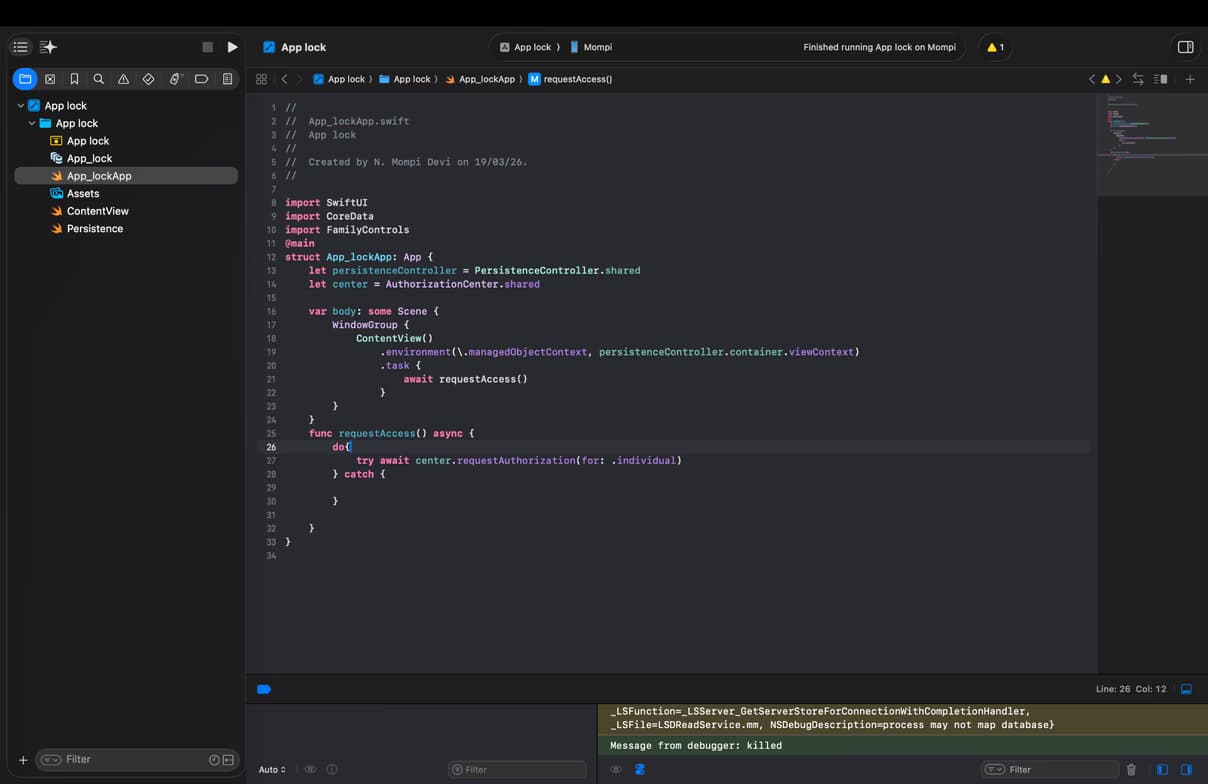Collapse the App lock project root
1208x784 pixels.
click(20, 106)
